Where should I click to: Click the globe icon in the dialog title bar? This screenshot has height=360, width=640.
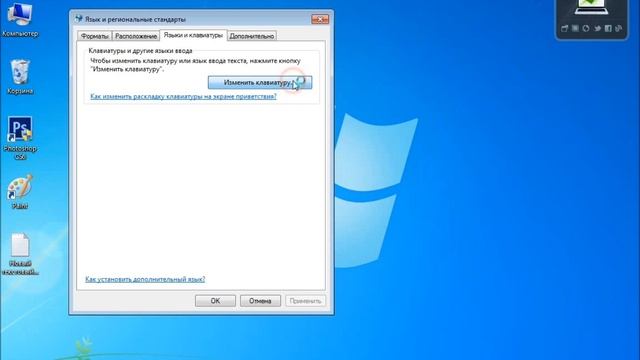79,19
